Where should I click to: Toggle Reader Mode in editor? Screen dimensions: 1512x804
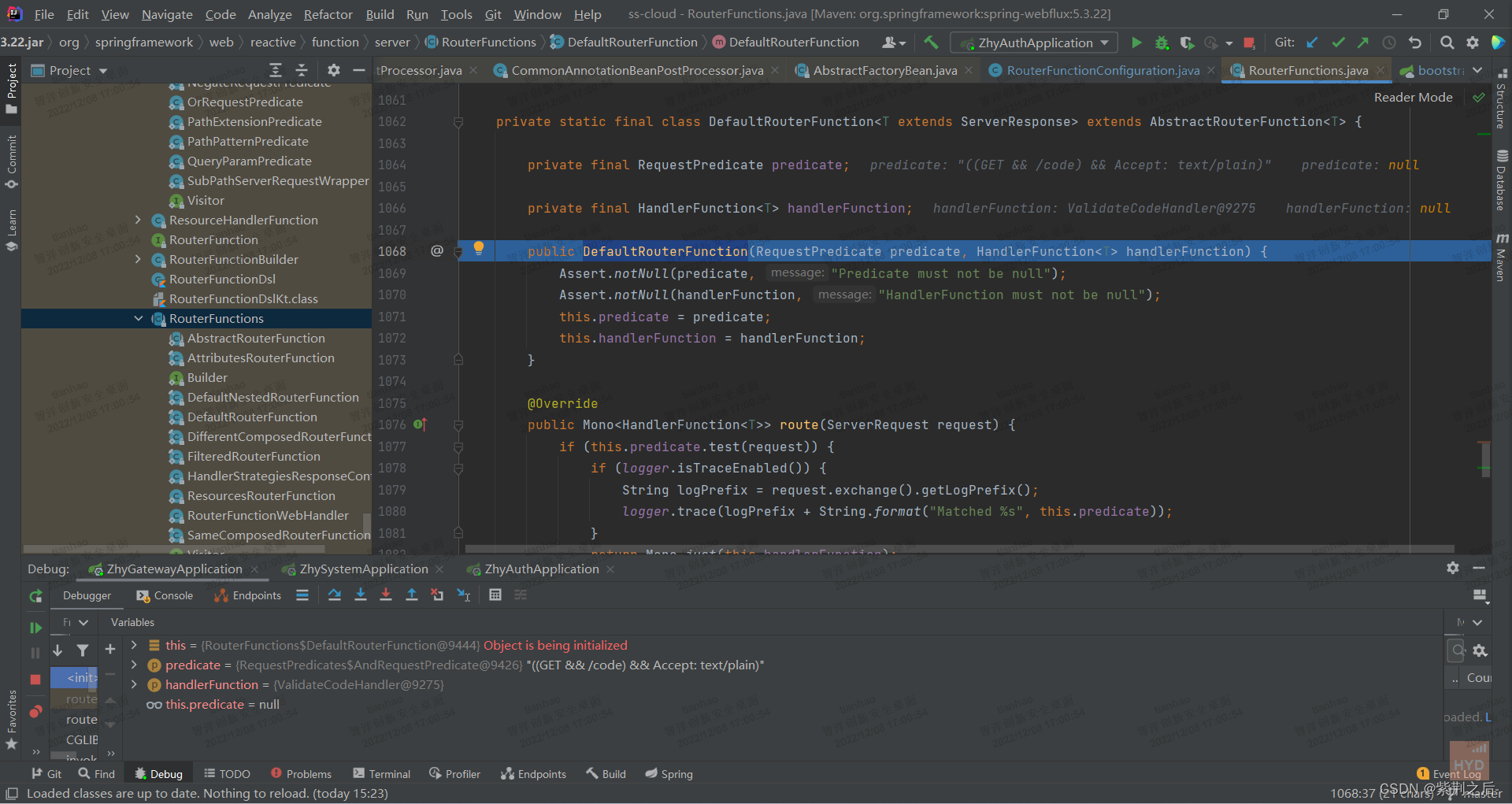coord(1413,98)
